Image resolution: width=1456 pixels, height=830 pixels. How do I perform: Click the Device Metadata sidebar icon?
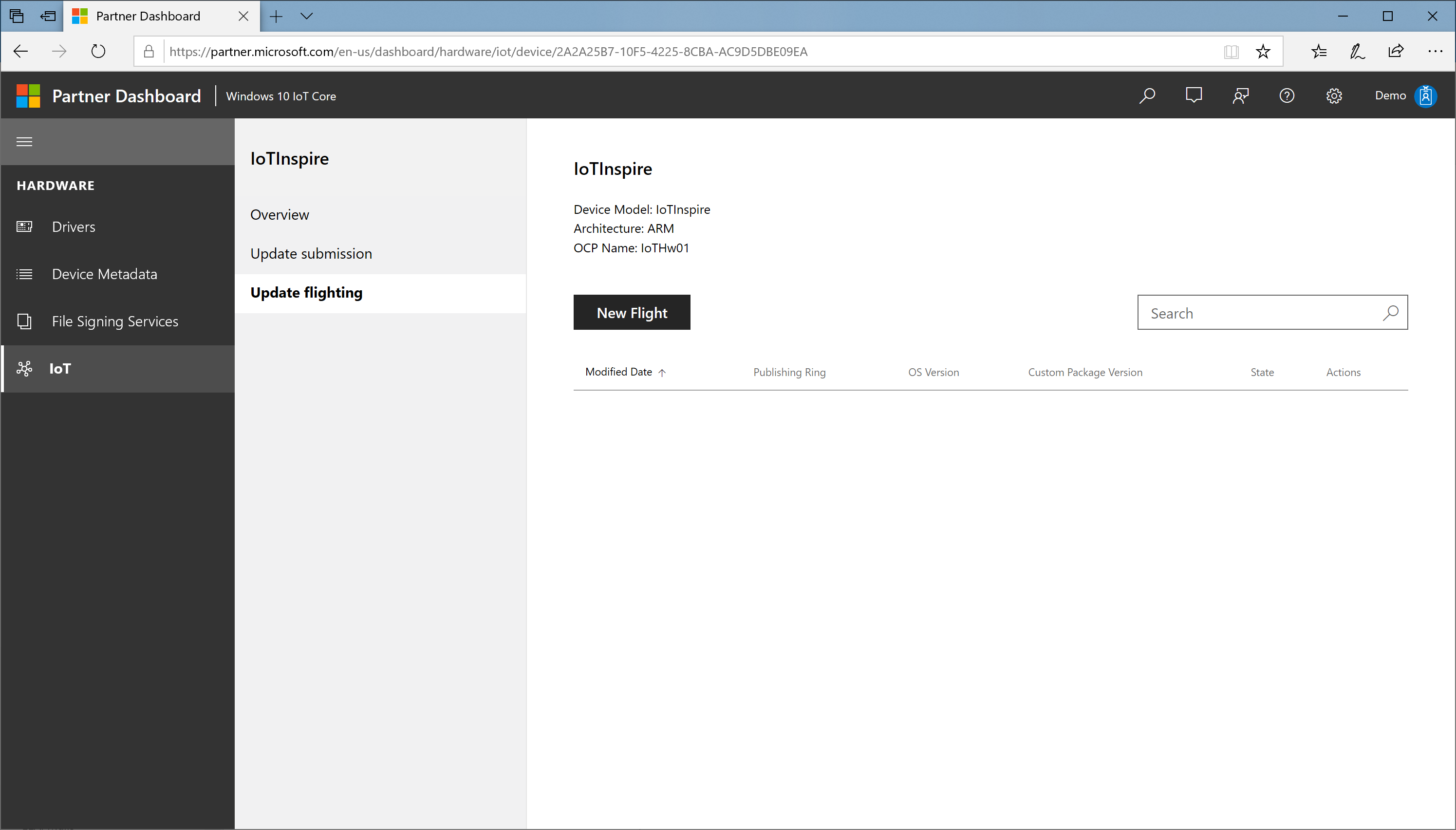click(24, 273)
